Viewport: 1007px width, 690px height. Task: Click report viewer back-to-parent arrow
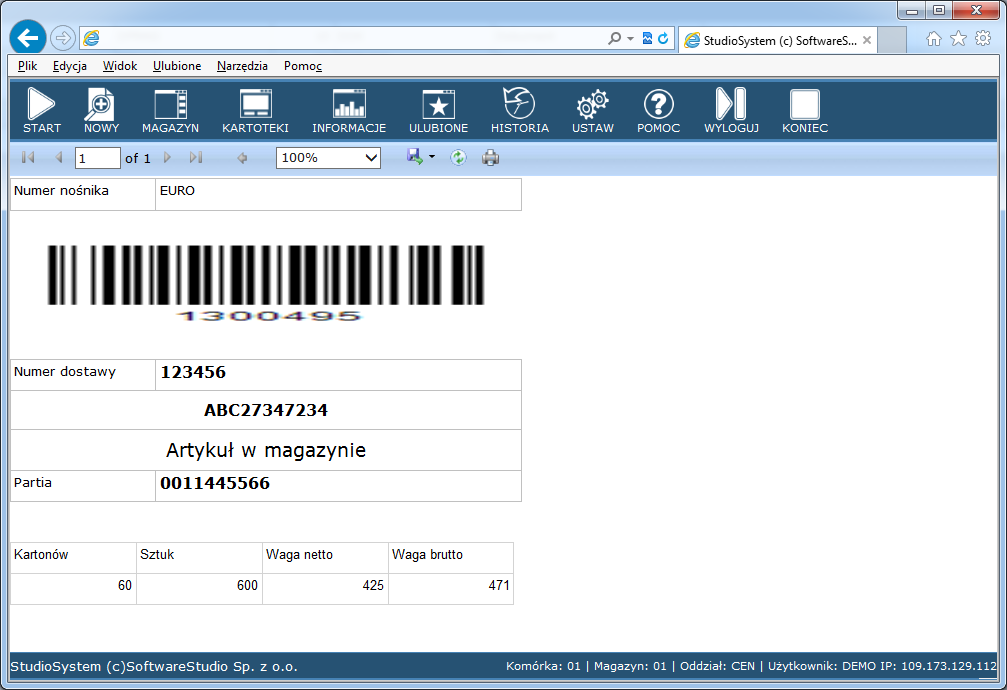tap(242, 157)
